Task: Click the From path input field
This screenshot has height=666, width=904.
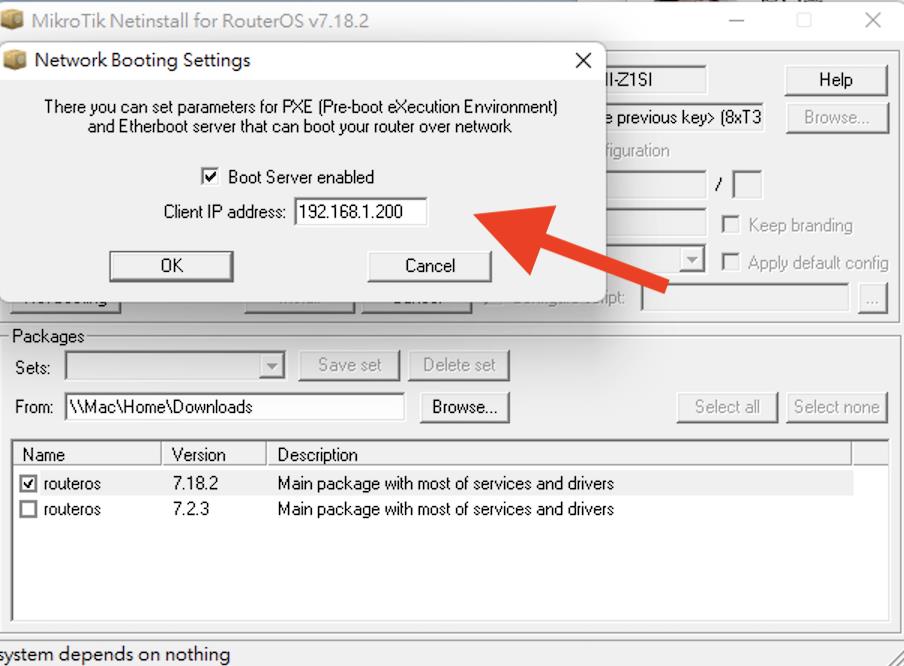Action: point(234,407)
